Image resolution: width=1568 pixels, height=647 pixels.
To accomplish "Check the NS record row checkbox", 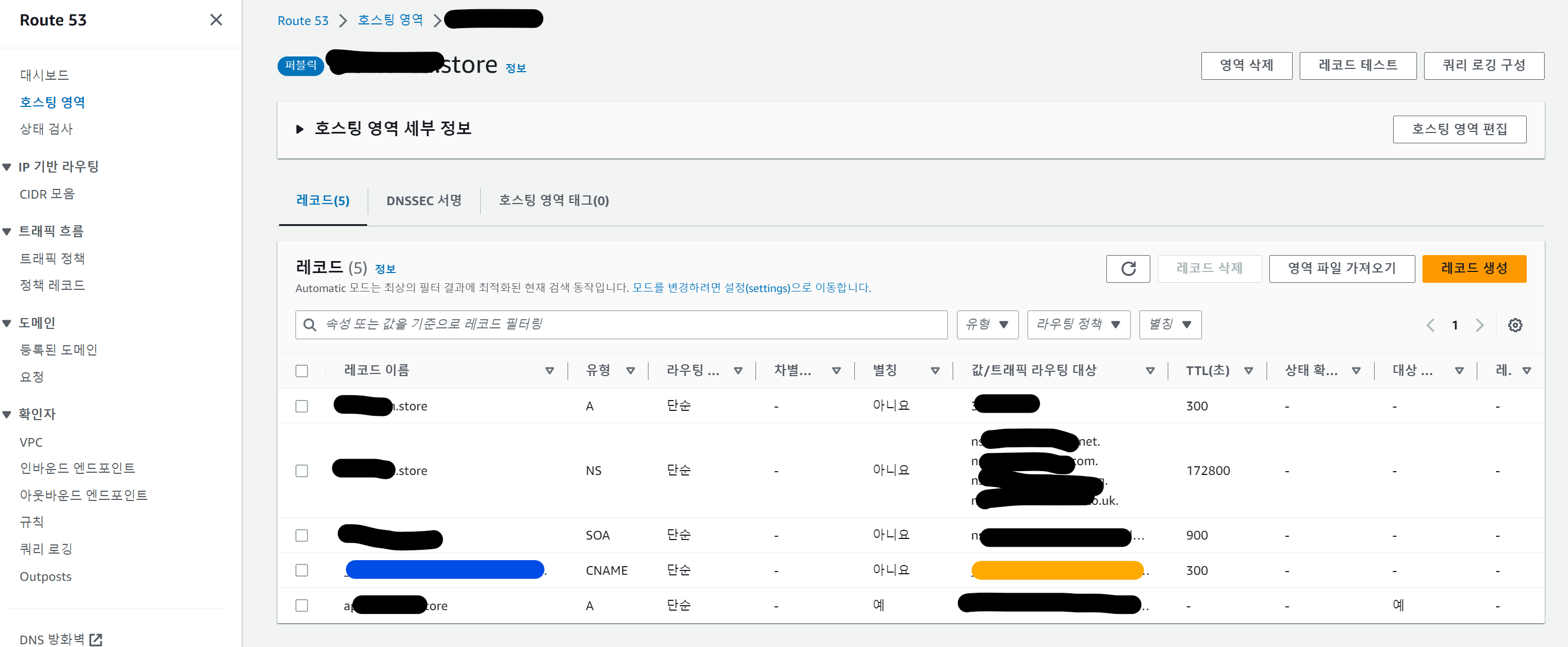I will [x=301, y=471].
